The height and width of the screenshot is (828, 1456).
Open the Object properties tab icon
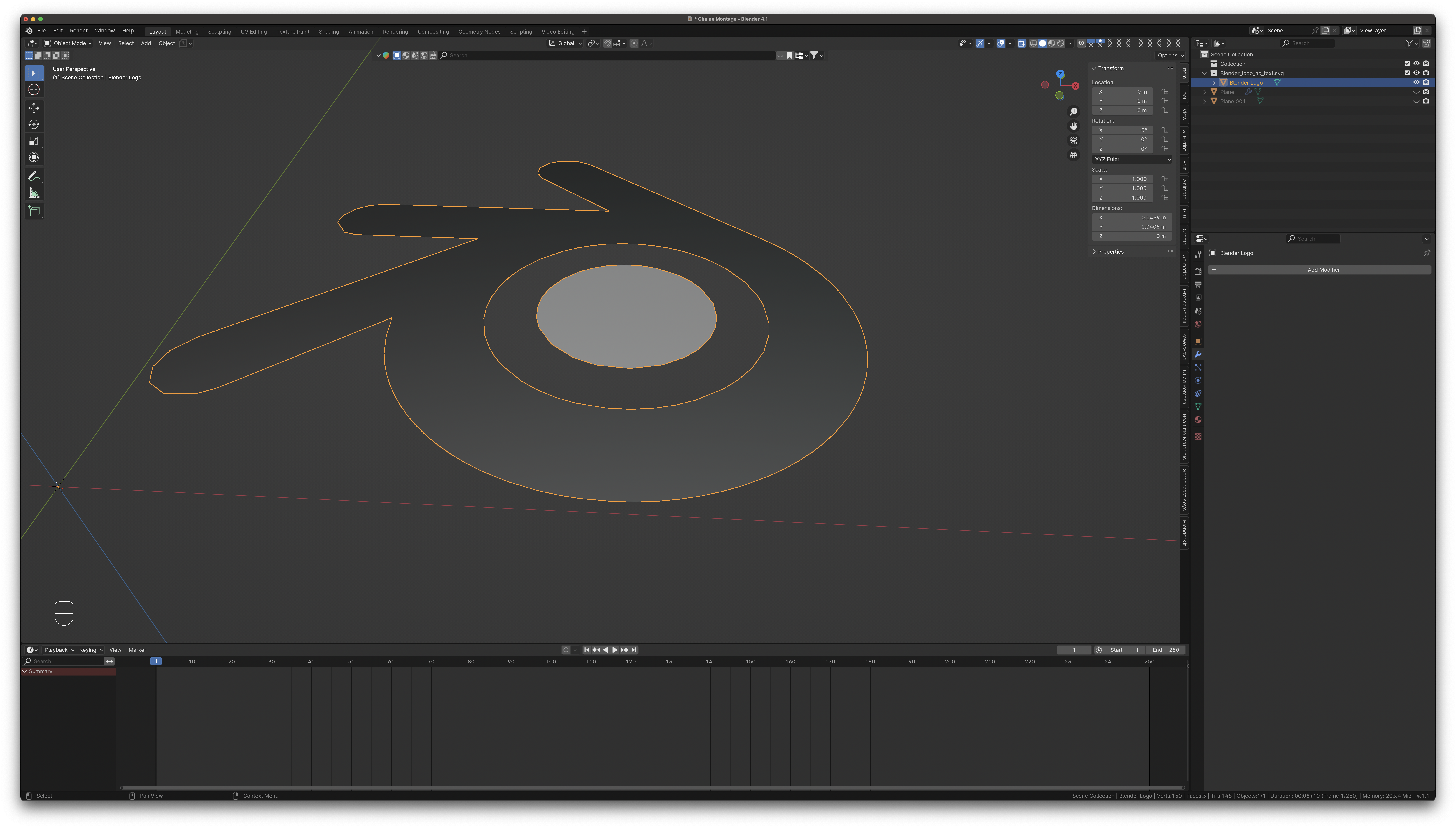[1198, 341]
